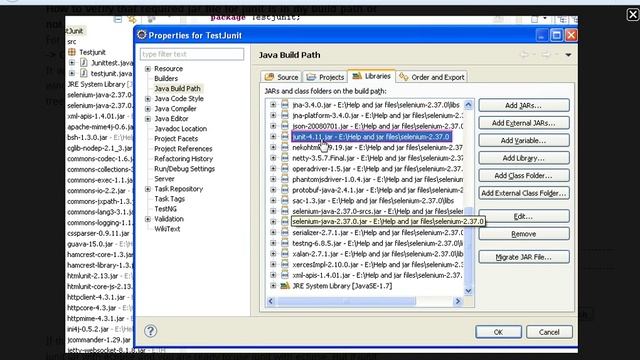Image resolution: width=640 pixels, height=360 pixels.
Task: Select Java Build Path in tree
Action: click(177, 88)
